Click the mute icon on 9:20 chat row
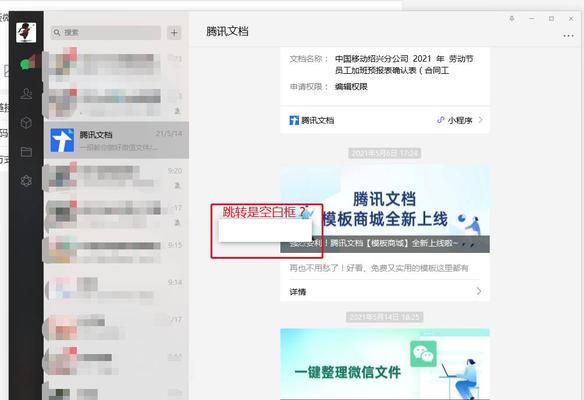Screen dimensions: 584x400 [x=178, y=185]
